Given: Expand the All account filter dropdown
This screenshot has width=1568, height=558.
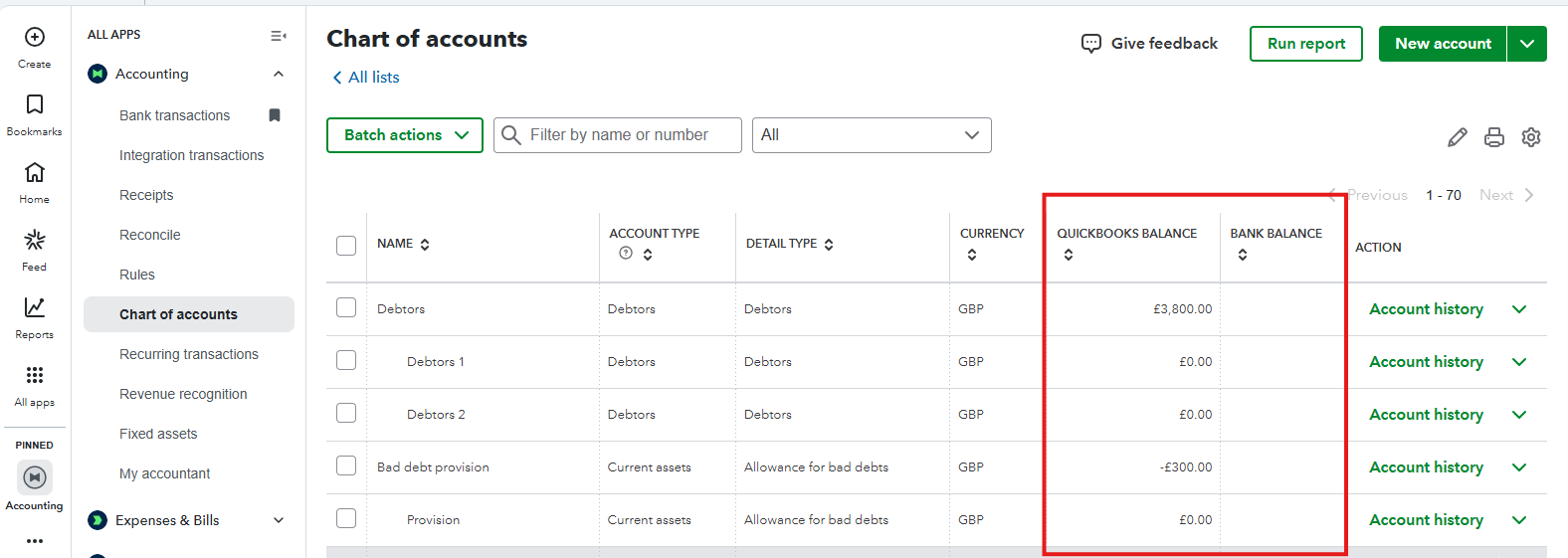Looking at the screenshot, I should click(x=872, y=135).
